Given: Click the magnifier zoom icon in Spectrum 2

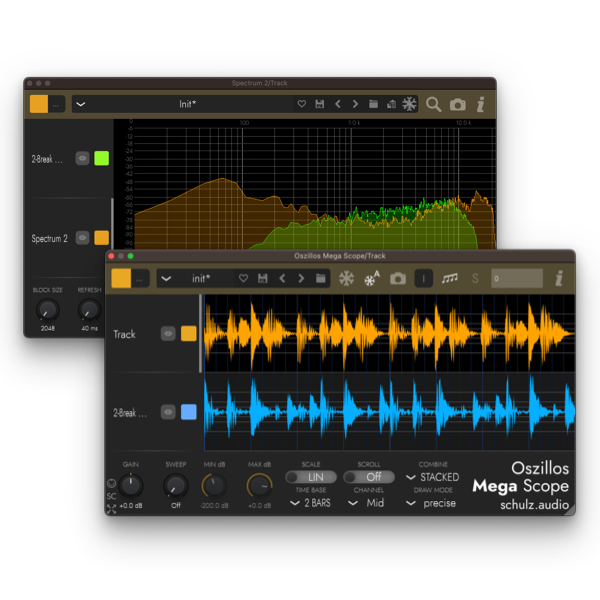Looking at the screenshot, I should (433, 104).
